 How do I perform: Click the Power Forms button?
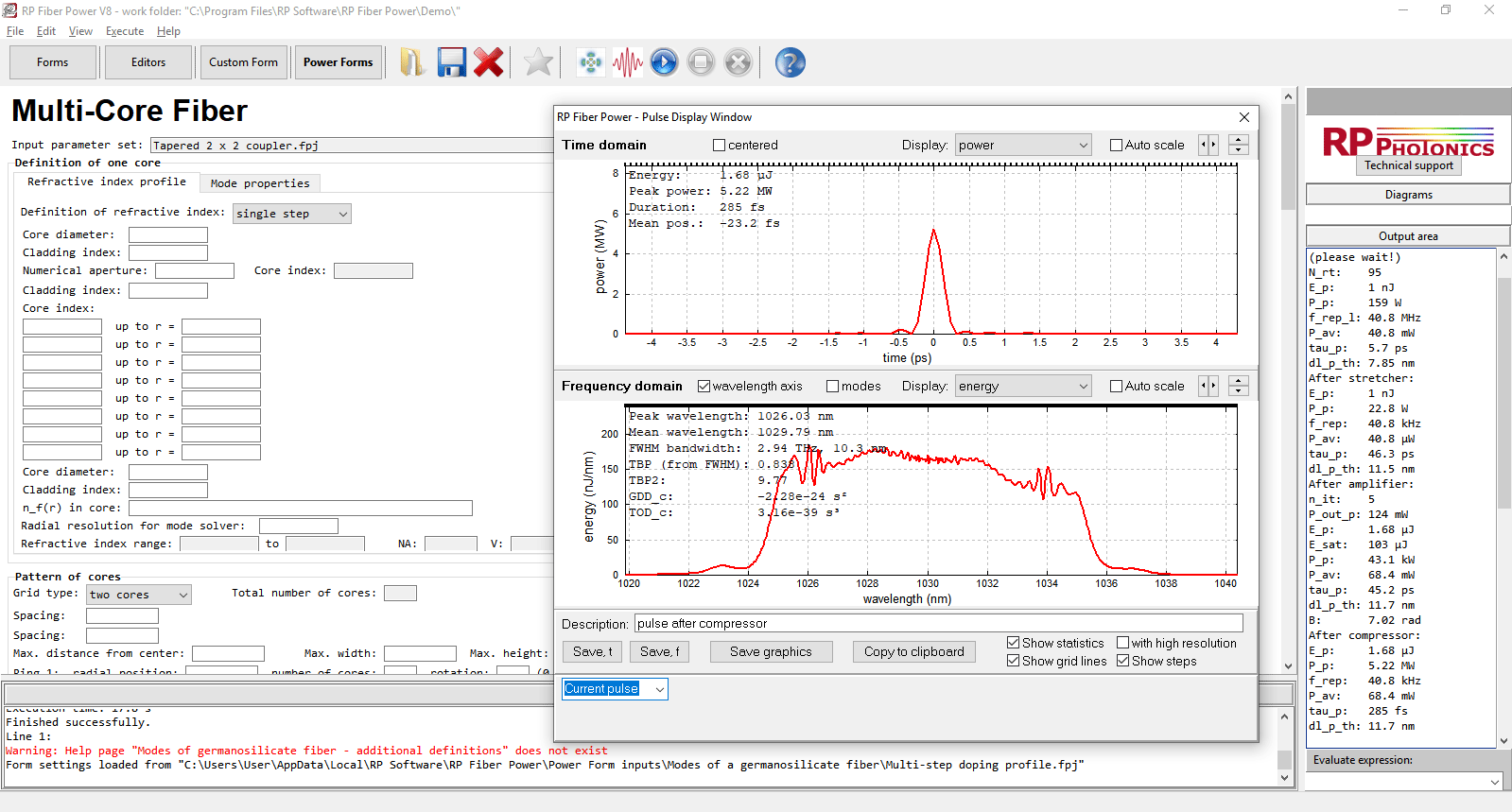pyautogui.click(x=339, y=62)
